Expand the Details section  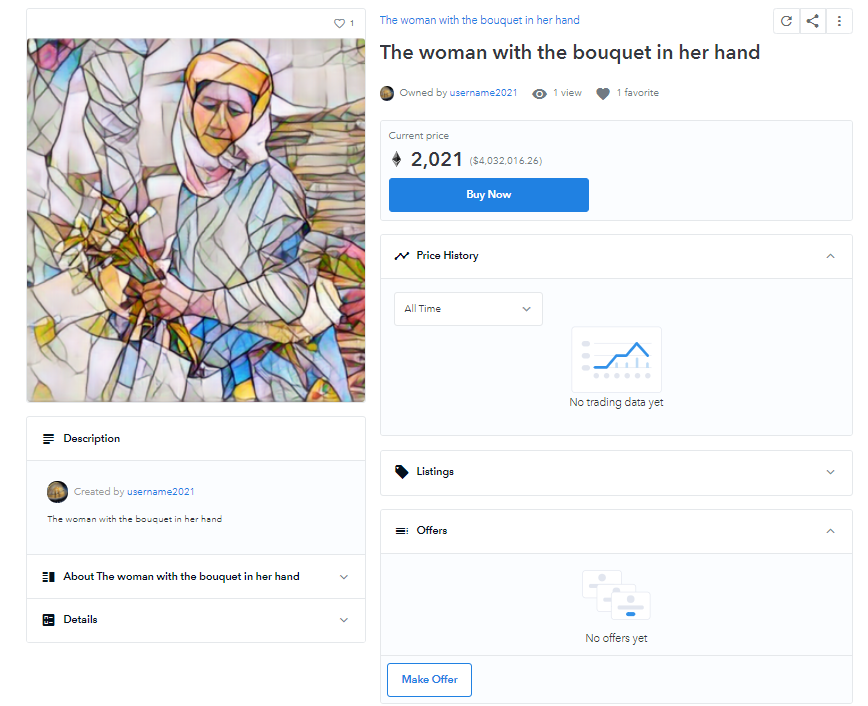click(x=344, y=620)
